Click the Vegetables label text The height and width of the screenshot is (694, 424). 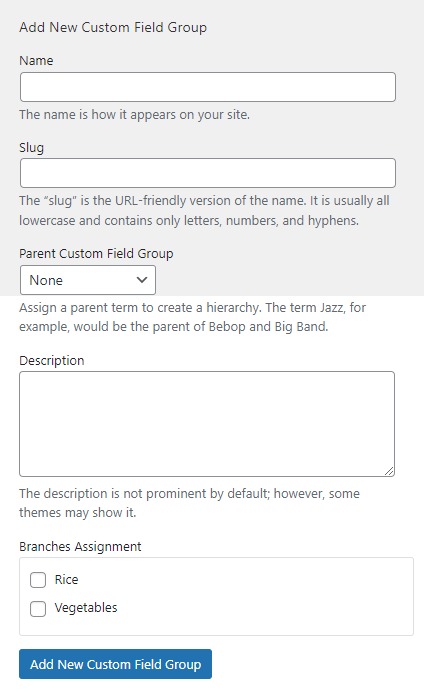click(86, 608)
